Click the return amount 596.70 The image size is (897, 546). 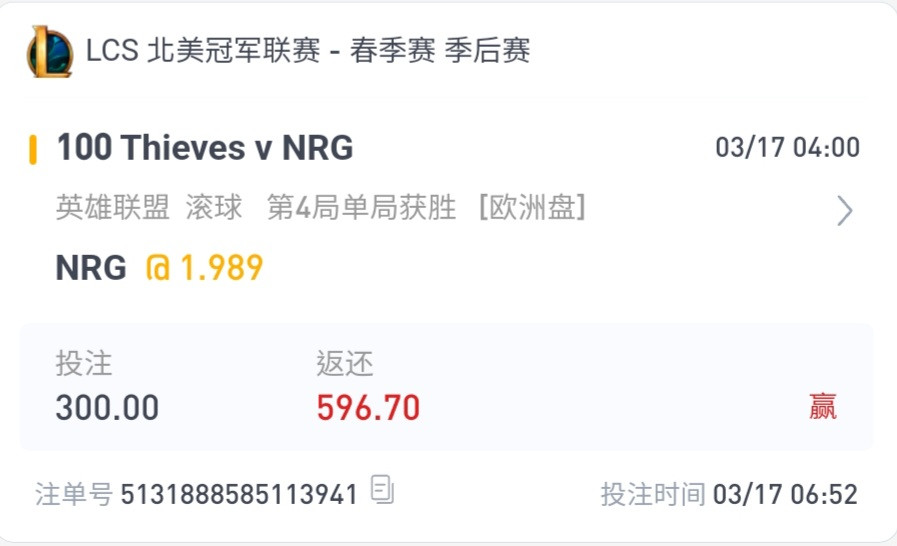[x=368, y=407]
